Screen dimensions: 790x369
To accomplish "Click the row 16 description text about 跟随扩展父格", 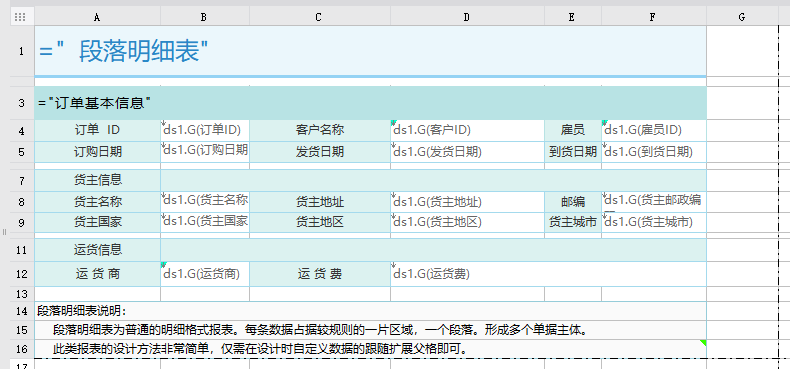I will 370,348.
